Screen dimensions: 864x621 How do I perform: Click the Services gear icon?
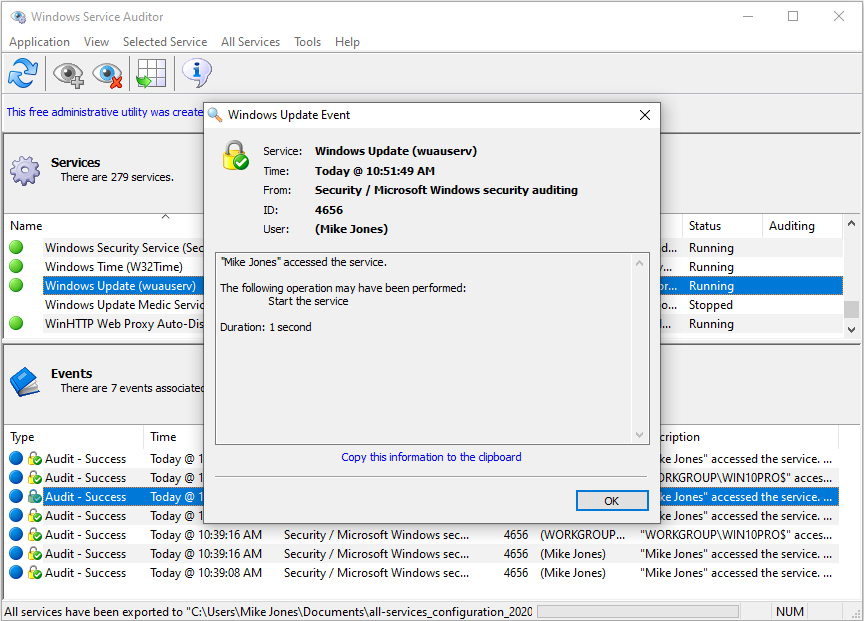(25, 170)
